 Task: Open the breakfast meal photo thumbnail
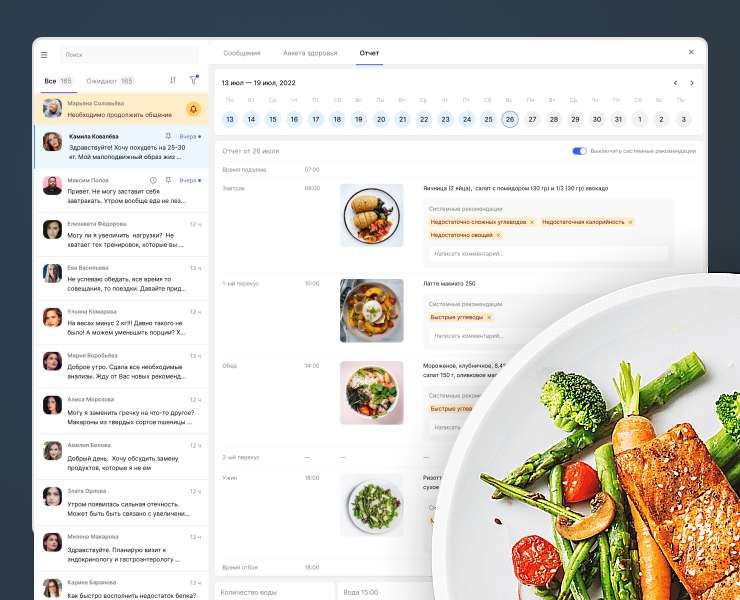coord(371,215)
